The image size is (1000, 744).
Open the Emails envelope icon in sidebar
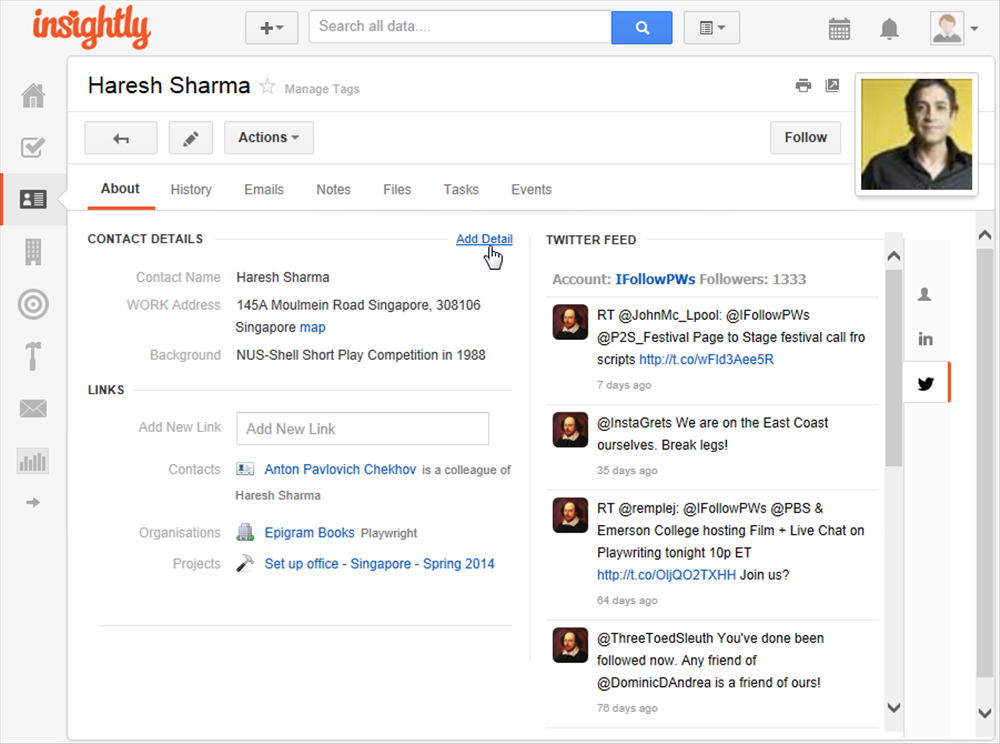[33, 408]
